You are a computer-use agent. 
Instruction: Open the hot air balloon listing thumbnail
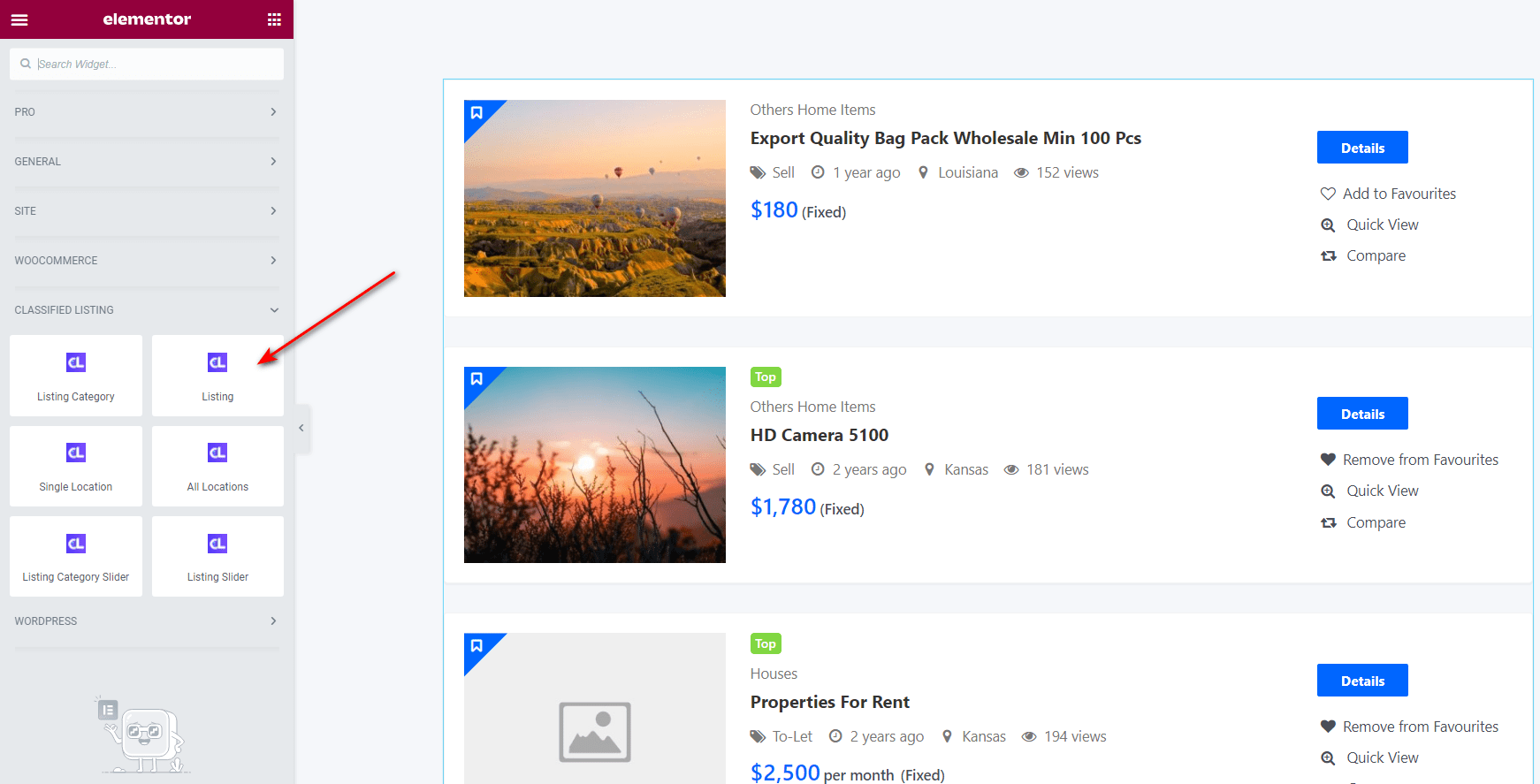click(595, 198)
